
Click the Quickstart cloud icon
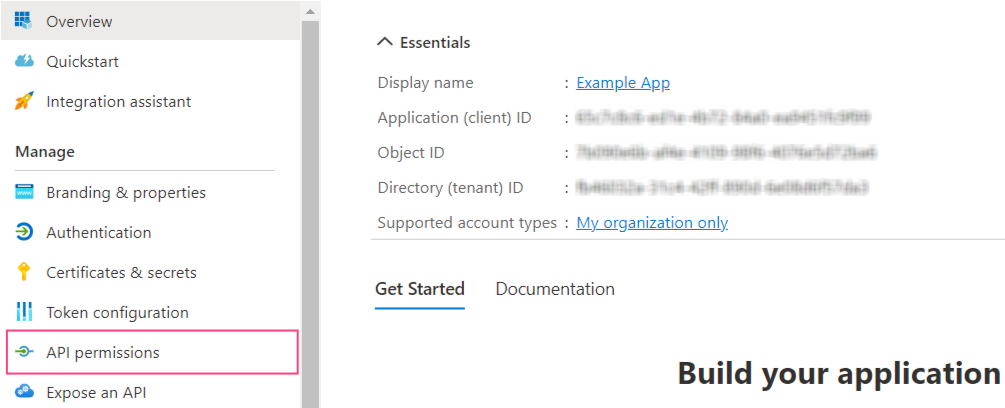(24, 61)
